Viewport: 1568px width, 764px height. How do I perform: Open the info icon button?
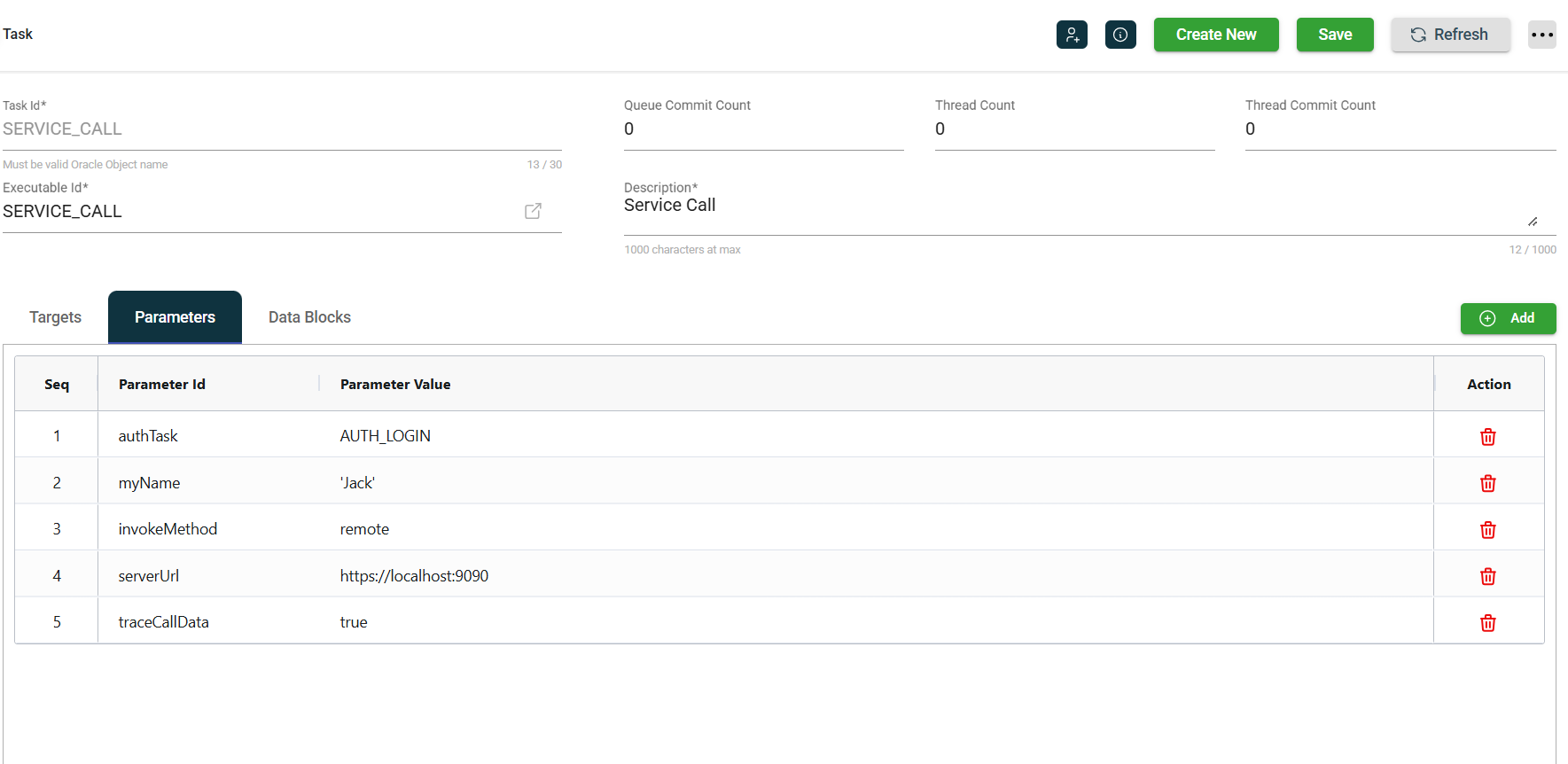pos(1120,35)
